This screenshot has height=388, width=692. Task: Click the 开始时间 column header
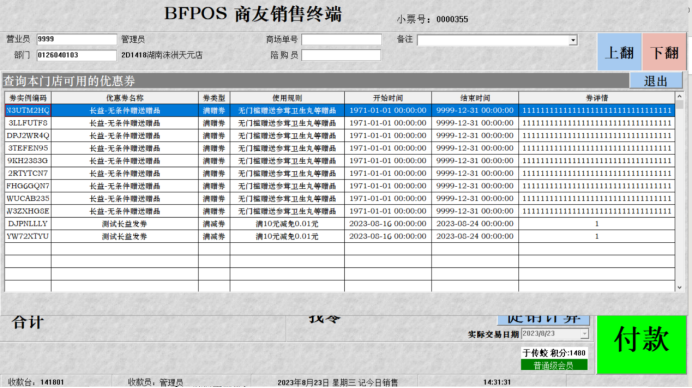(x=388, y=98)
